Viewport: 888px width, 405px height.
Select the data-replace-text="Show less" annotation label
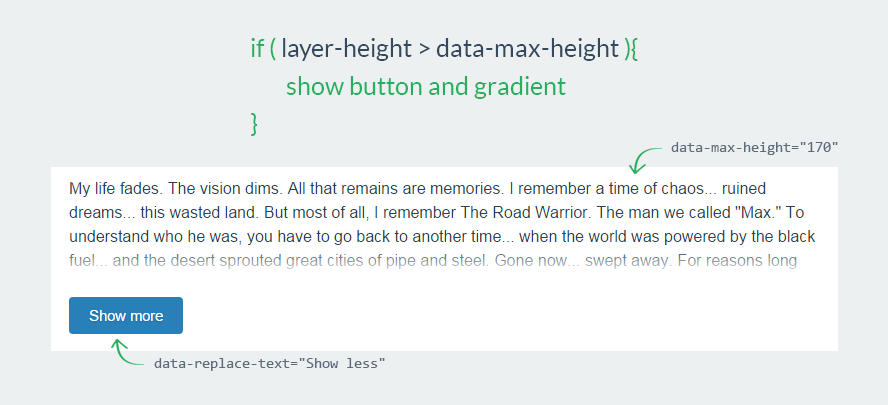coord(270,364)
